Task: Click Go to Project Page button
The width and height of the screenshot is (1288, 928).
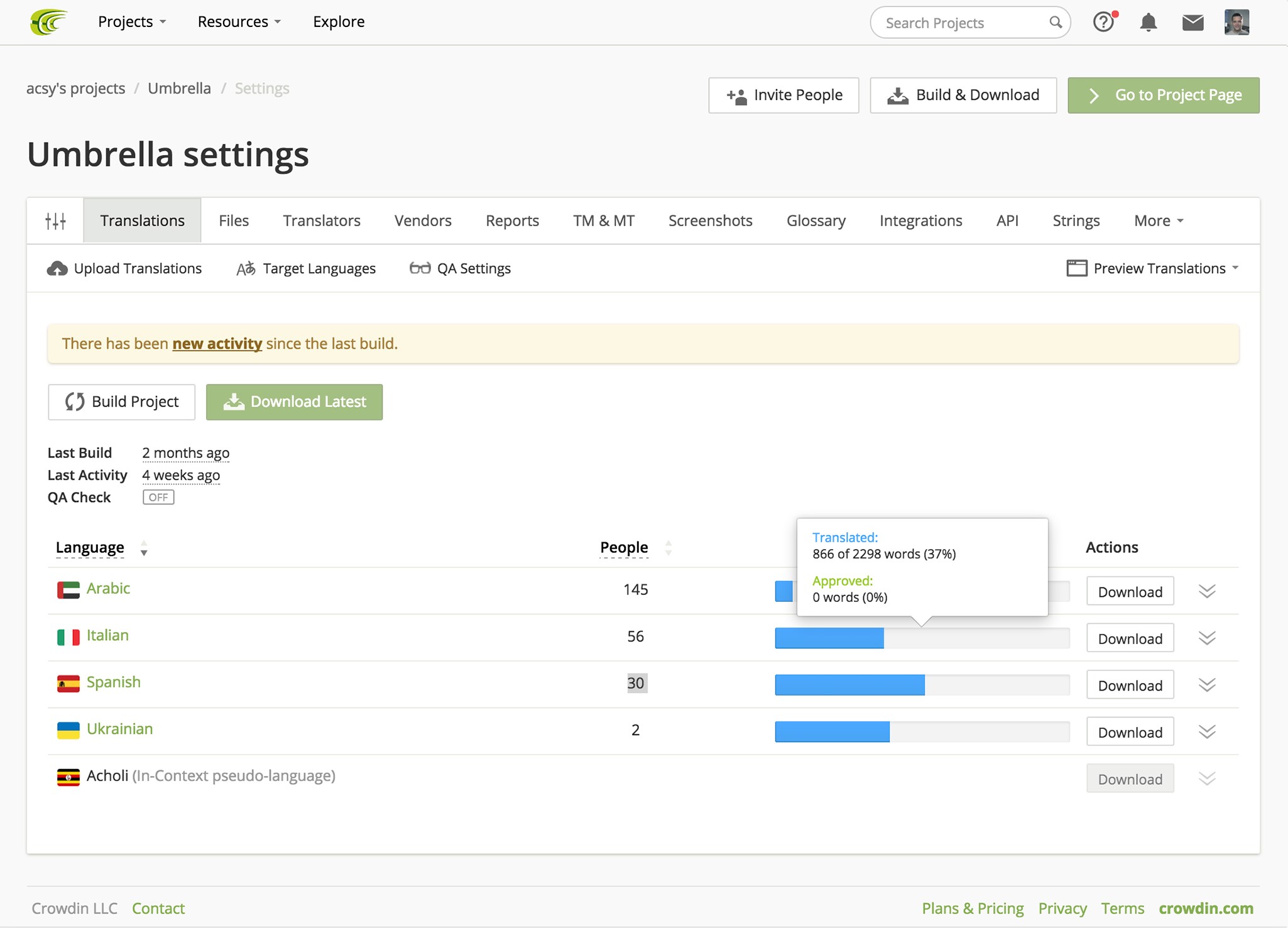Action: pos(1164,95)
